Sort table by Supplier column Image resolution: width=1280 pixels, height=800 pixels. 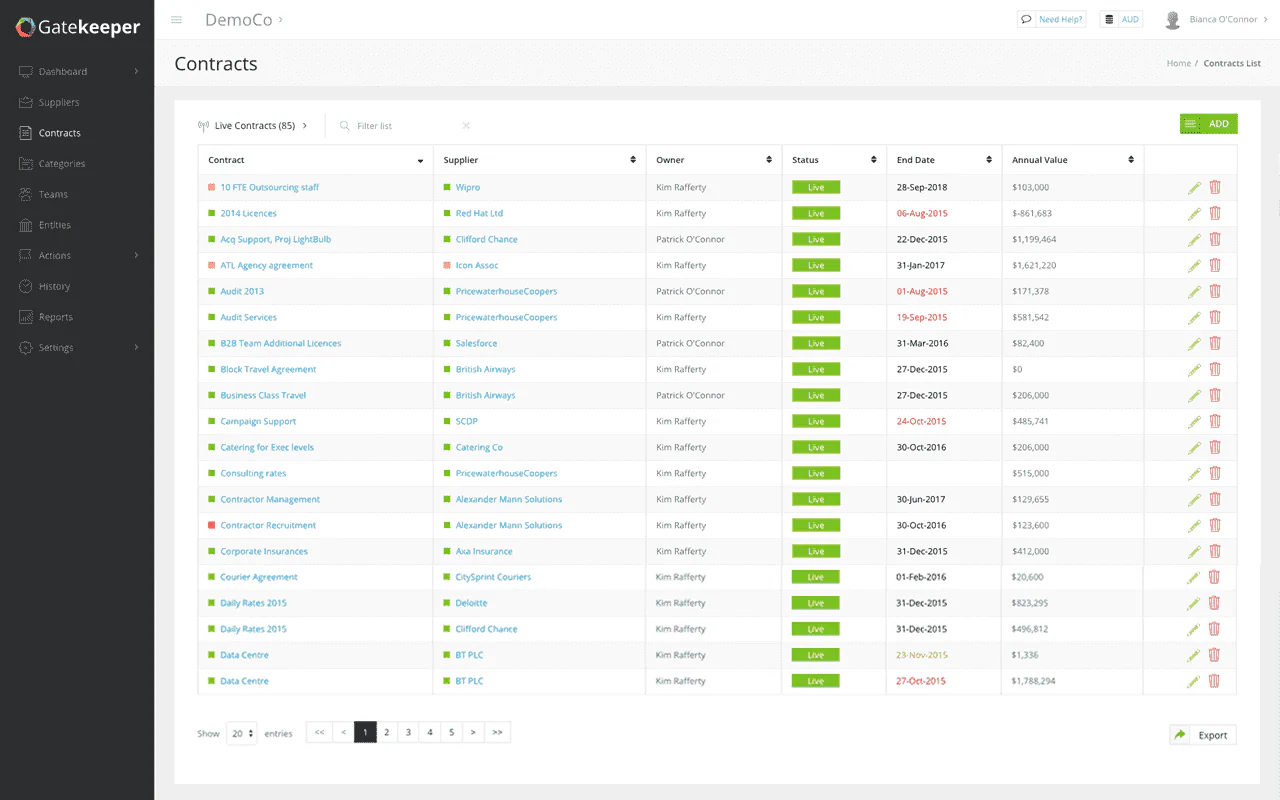click(540, 160)
